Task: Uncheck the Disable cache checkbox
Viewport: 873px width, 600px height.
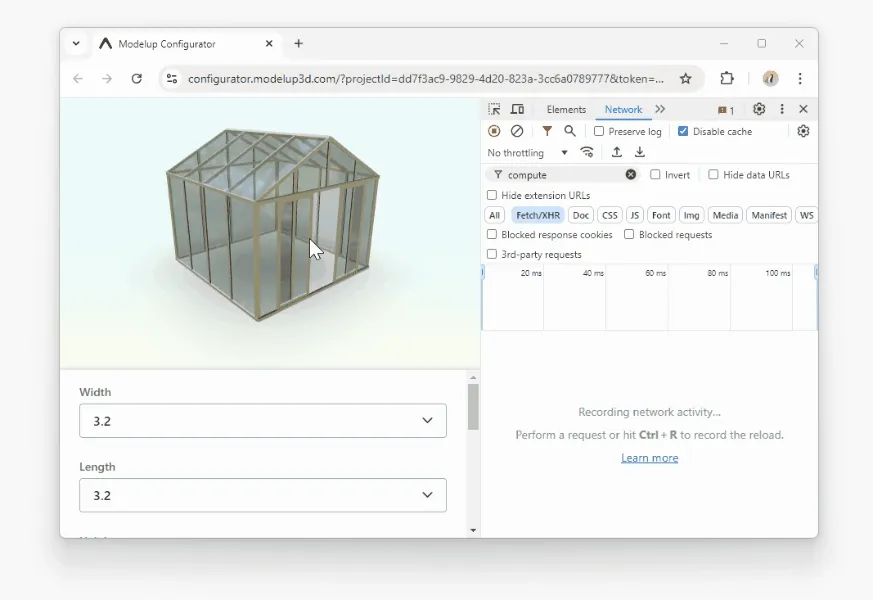Action: pos(683,131)
